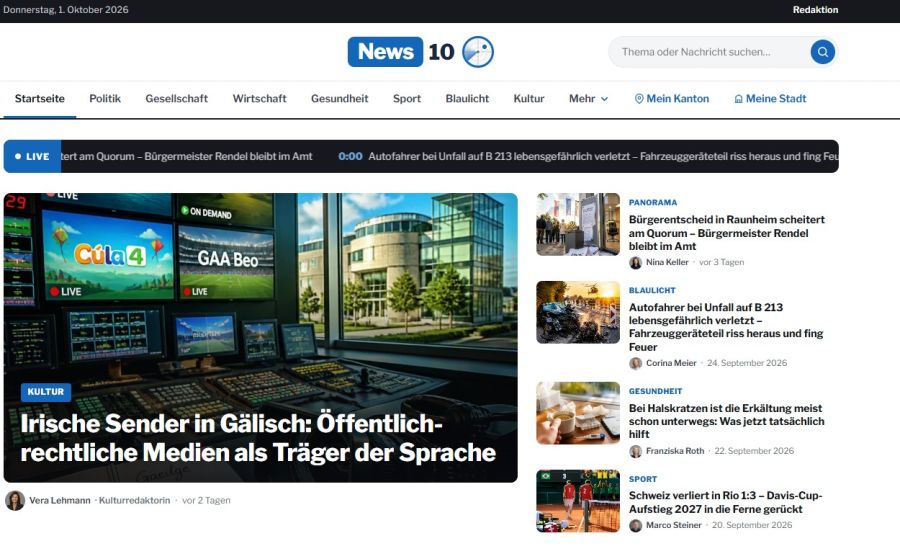Click the Kulturredaktorin role label
This screenshot has height=559, width=900.
[x=134, y=500]
